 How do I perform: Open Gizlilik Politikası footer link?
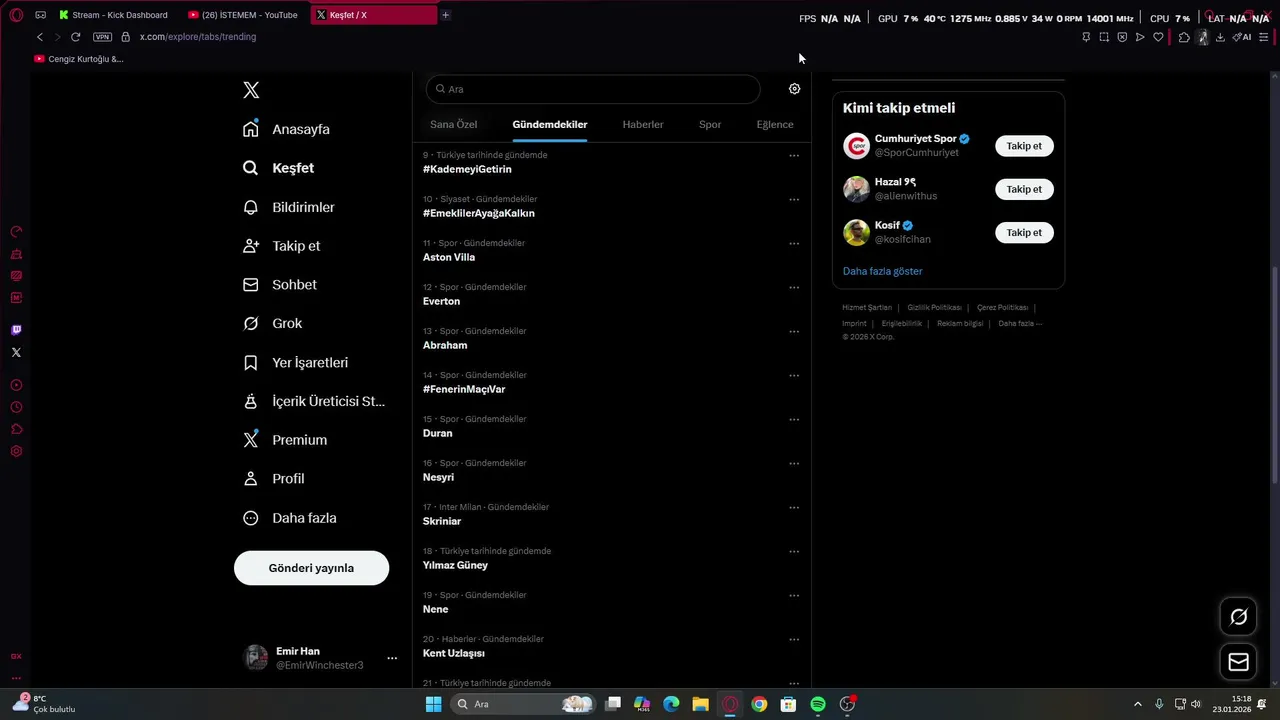pos(934,308)
